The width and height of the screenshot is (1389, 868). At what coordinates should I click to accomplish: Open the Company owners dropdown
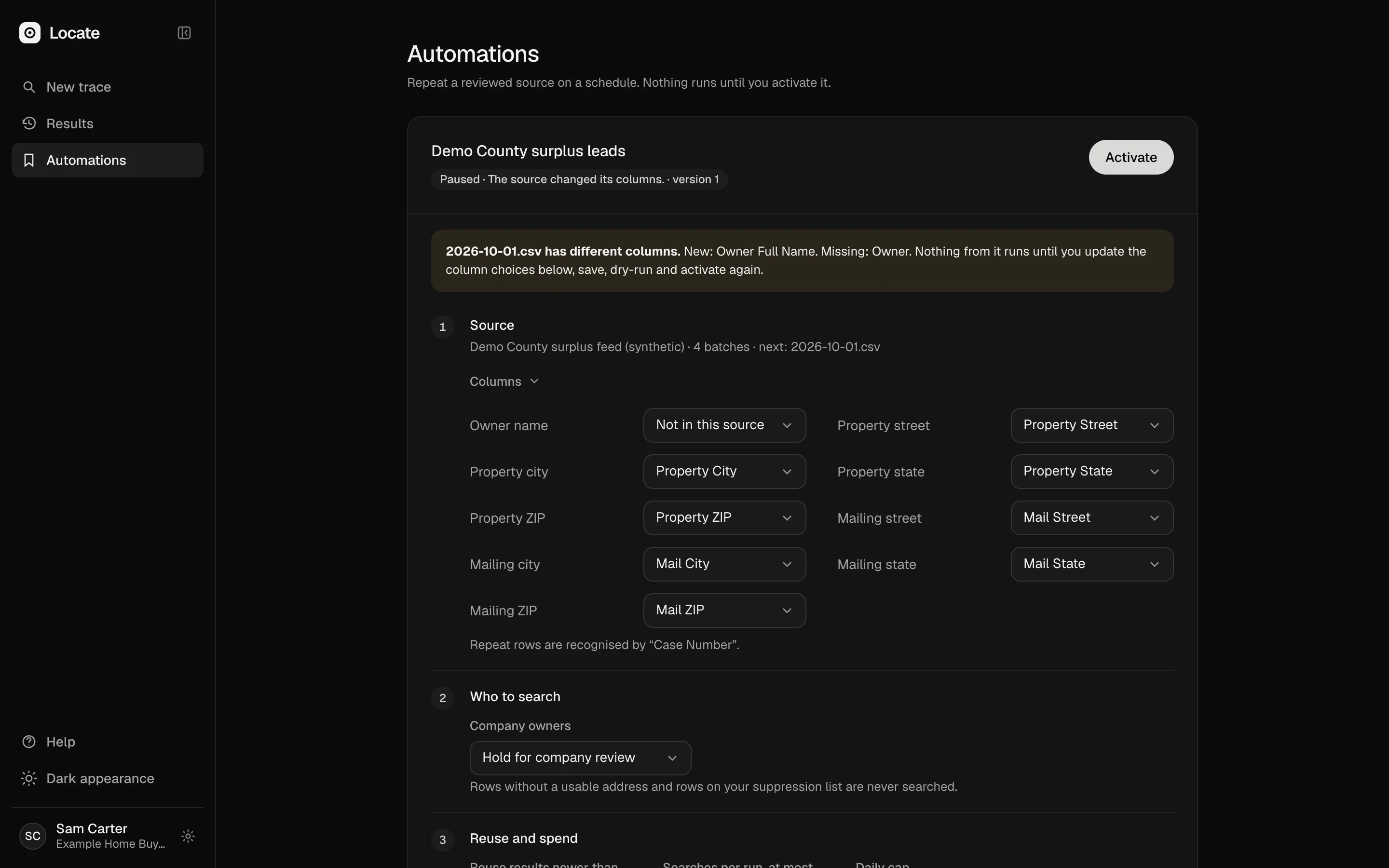580,758
